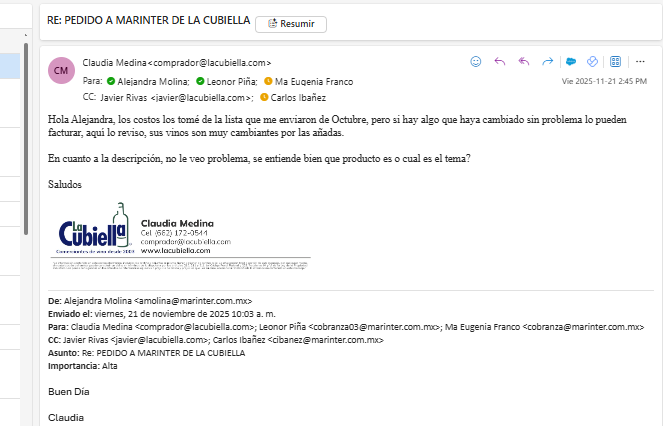The width and height of the screenshot is (663, 426).
Task: Click the Reply arrow icon
Action: [x=500, y=62]
